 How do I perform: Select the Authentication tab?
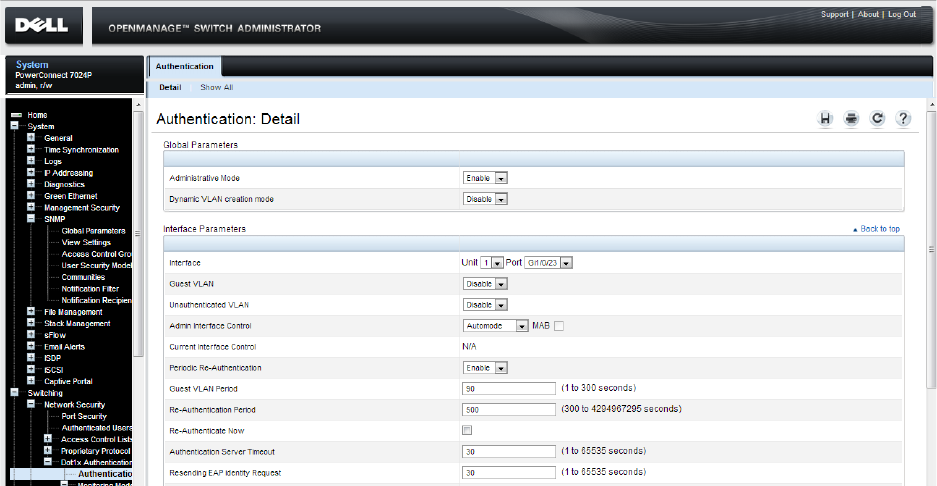(185, 66)
